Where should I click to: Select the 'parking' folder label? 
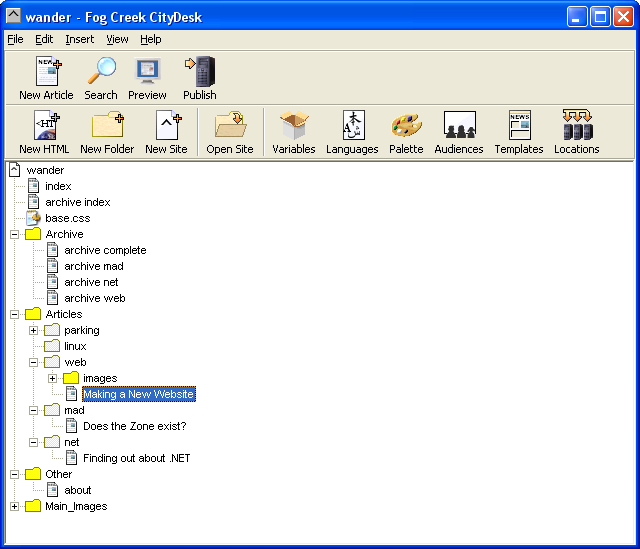point(82,330)
